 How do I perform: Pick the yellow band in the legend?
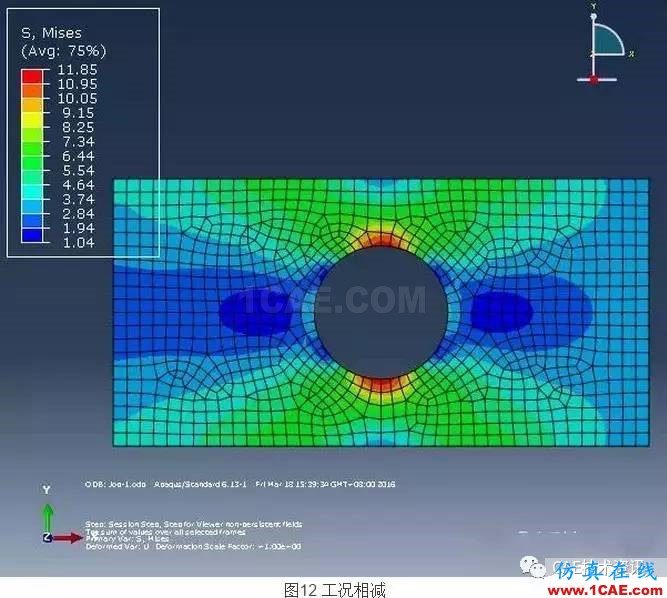(x=32, y=120)
